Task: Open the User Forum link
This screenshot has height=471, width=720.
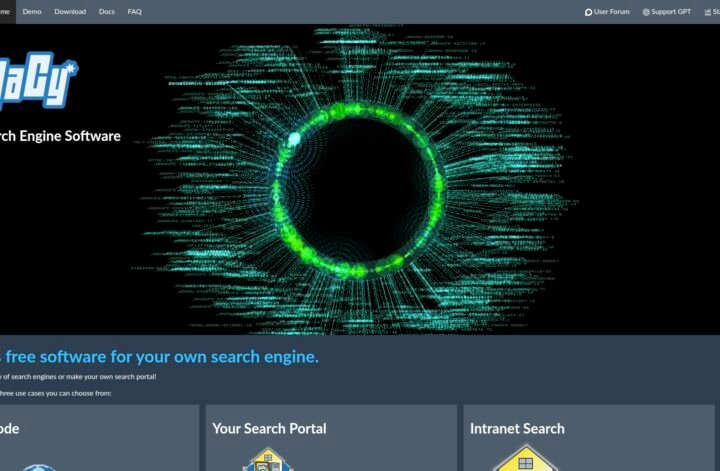Action: click(612, 12)
